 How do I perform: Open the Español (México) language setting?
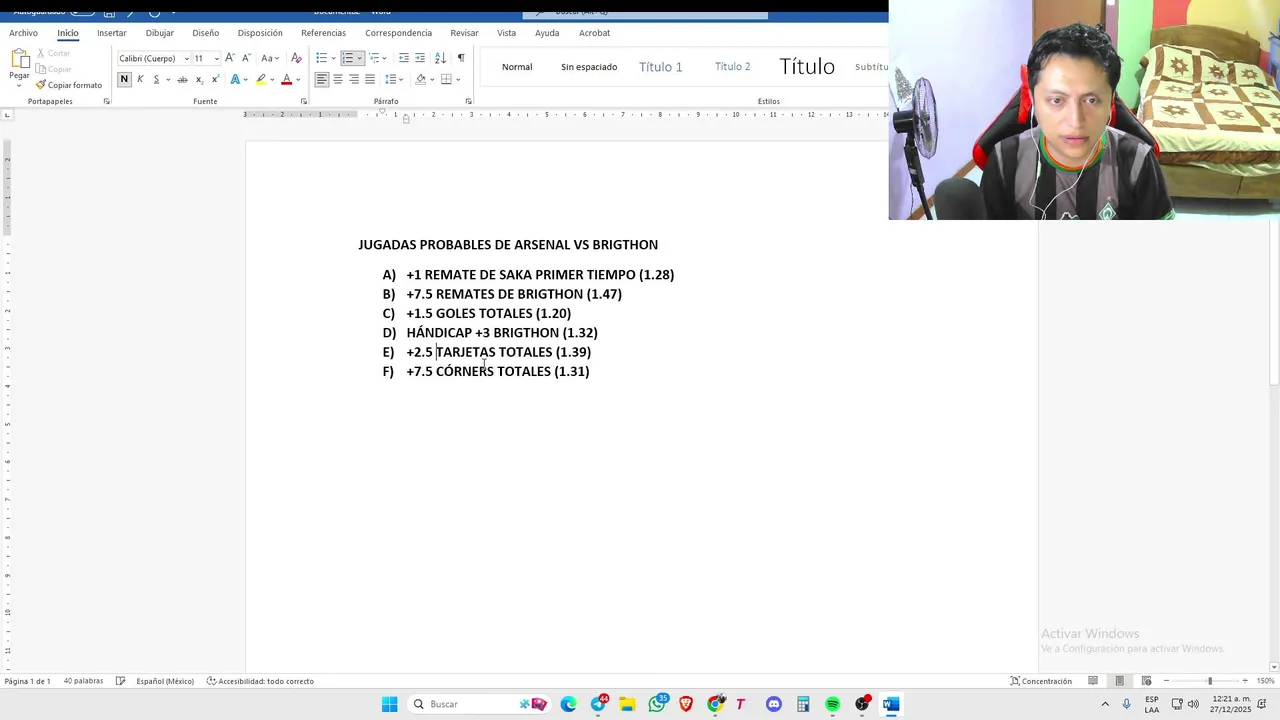(x=165, y=681)
